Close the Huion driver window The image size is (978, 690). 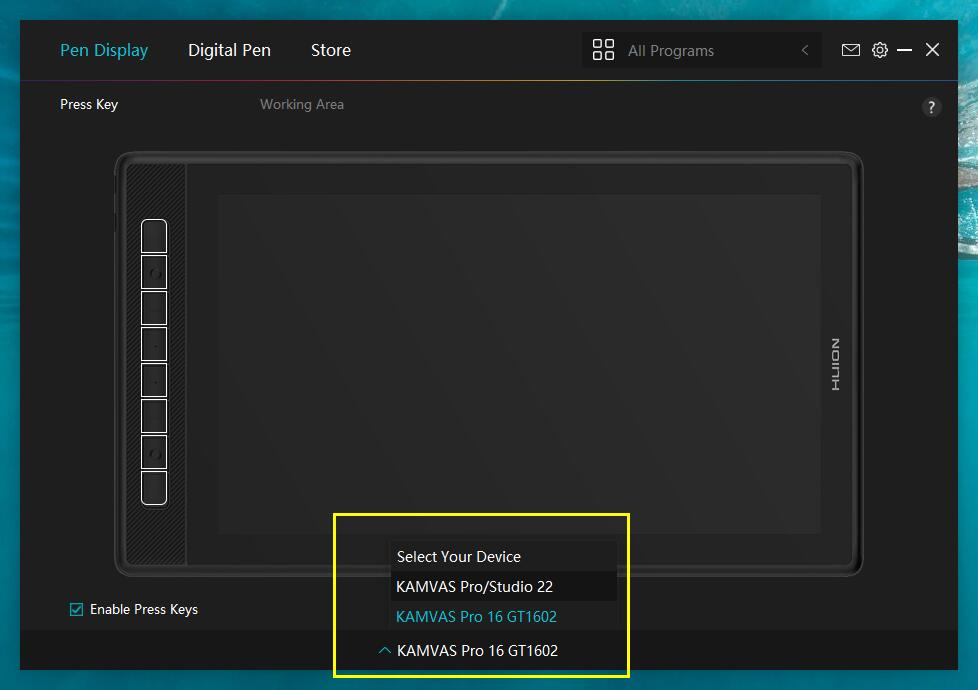coord(932,50)
